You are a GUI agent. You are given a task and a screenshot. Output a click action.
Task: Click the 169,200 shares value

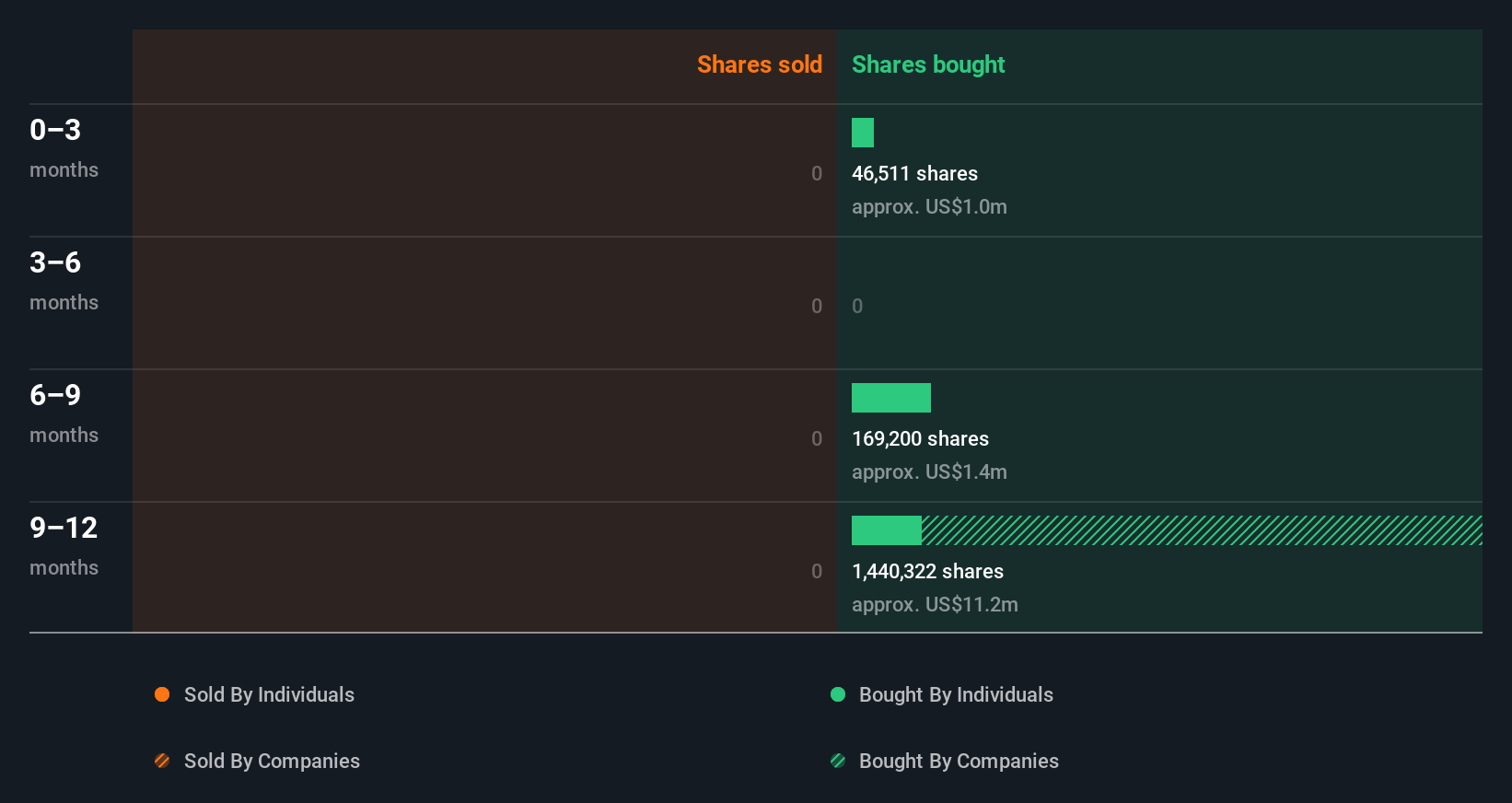(920, 438)
